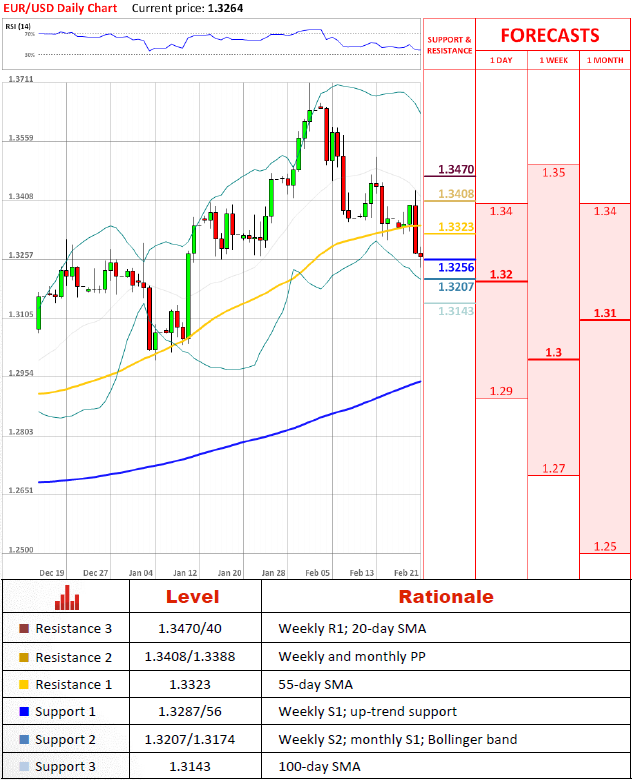633x780 pixels.
Task: Click the Support 3 light-blue color swatch
Action: click(24, 767)
